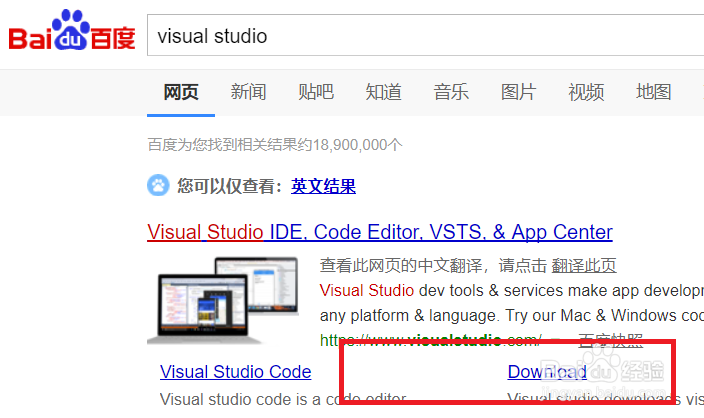Click the Baidu logo
This screenshot has width=704, height=418.
point(72,31)
